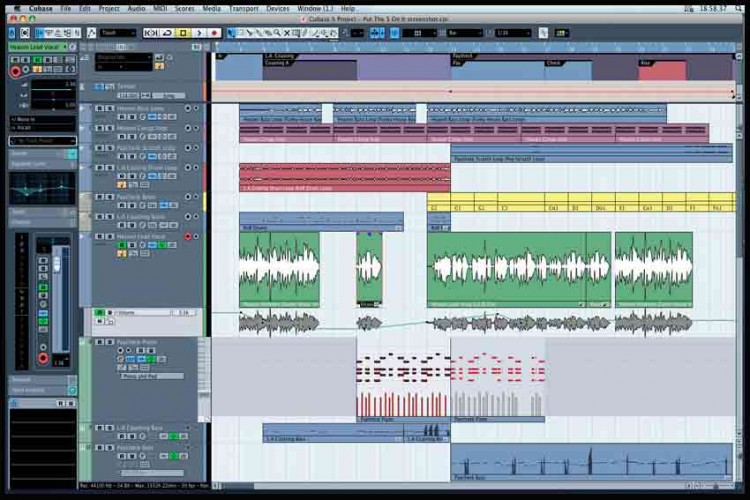750x500 pixels.
Task: Select the Mute X tool
Action: pos(287,33)
